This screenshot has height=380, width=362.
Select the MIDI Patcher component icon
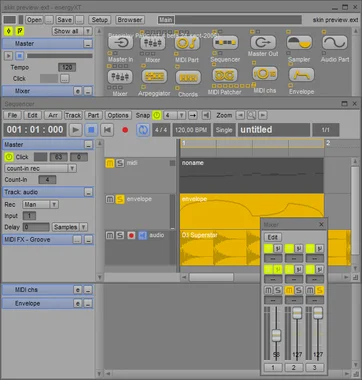[225, 76]
